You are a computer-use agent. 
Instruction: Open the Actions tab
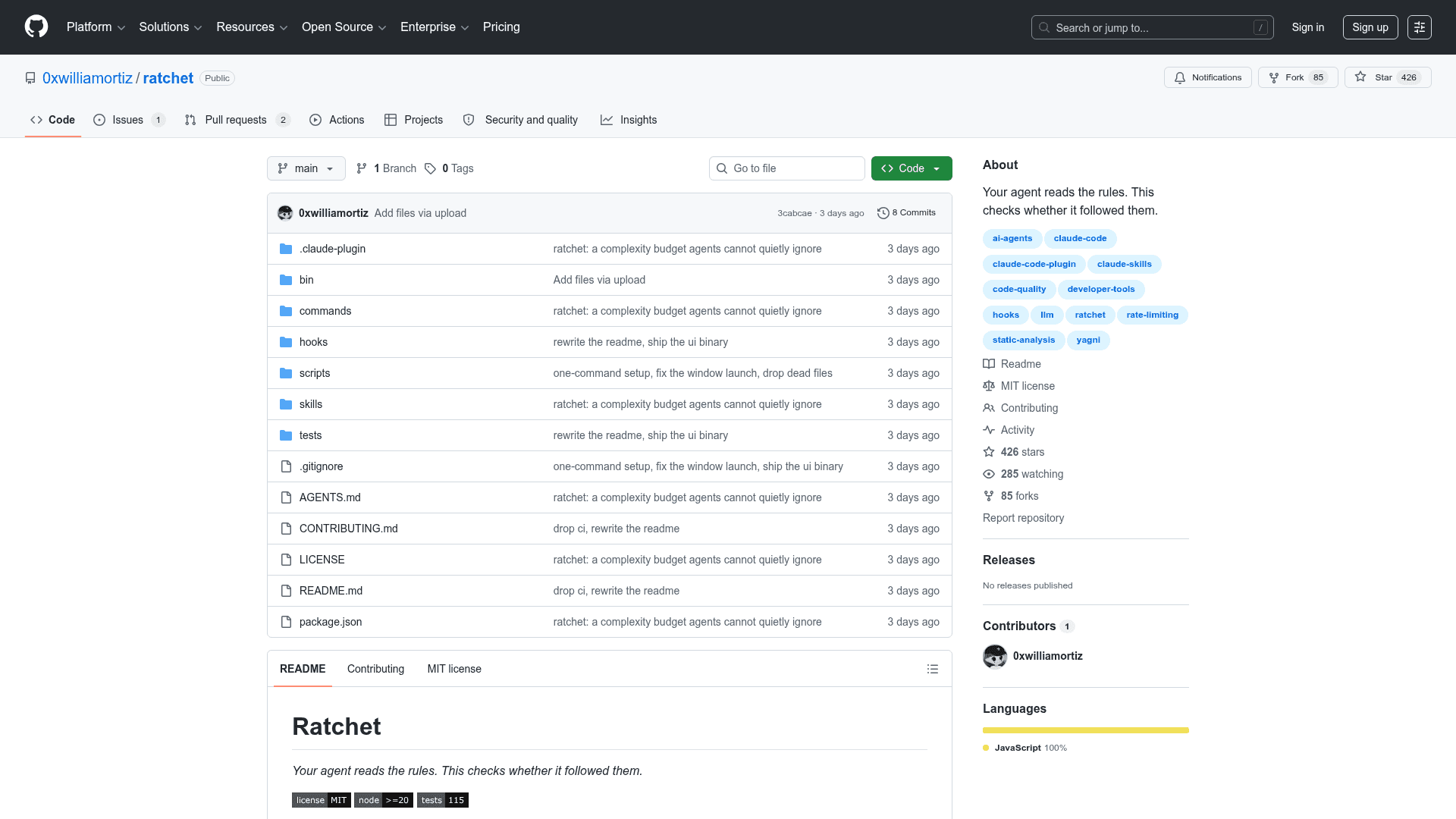[337, 120]
